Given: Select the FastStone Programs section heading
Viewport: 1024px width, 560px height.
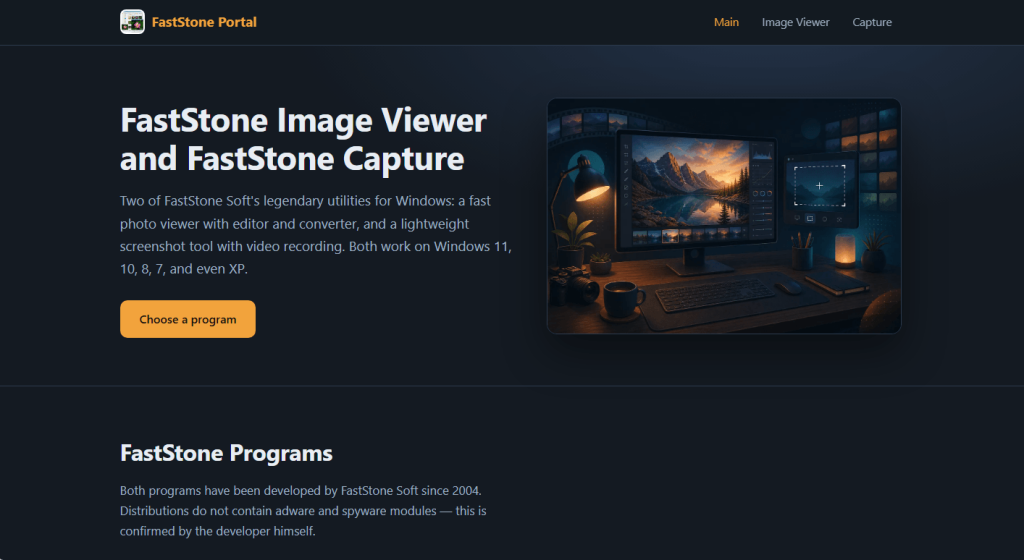Looking at the screenshot, I should coord(226,453).
